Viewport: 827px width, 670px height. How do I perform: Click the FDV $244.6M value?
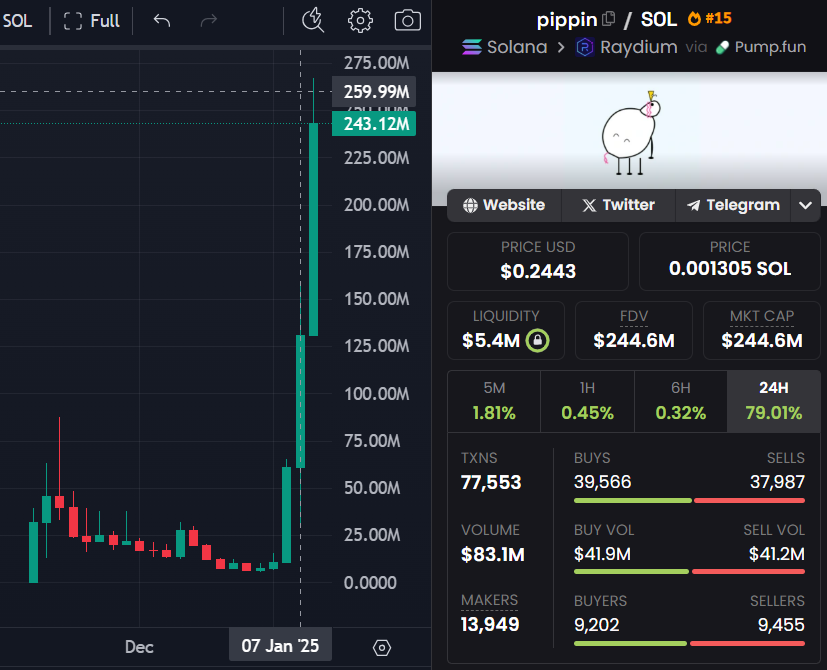tap(634, 341)
